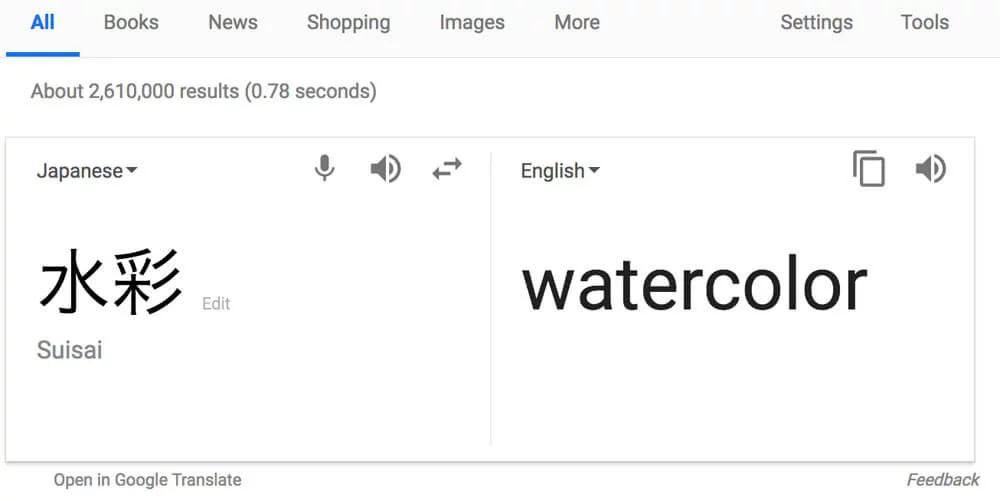Open the Japanese source language dropdown
Image resolution: width=1000 pixels, height=501 pixels.
coord(87,171)
